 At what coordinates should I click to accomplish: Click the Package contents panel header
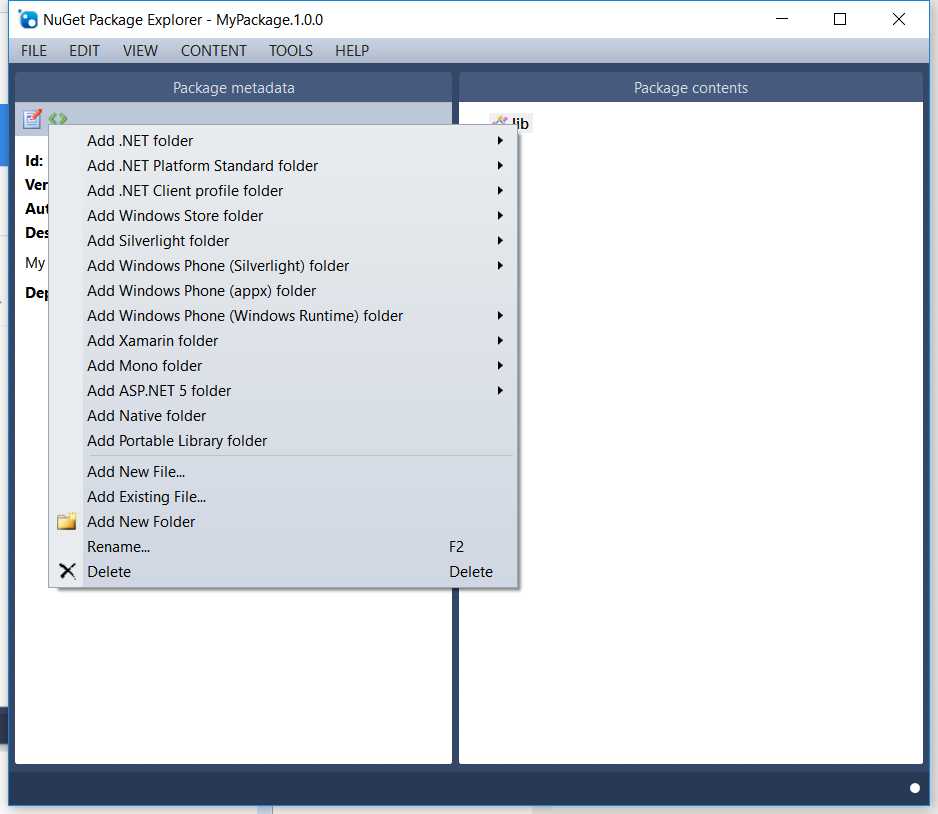(x=690, y=88)
